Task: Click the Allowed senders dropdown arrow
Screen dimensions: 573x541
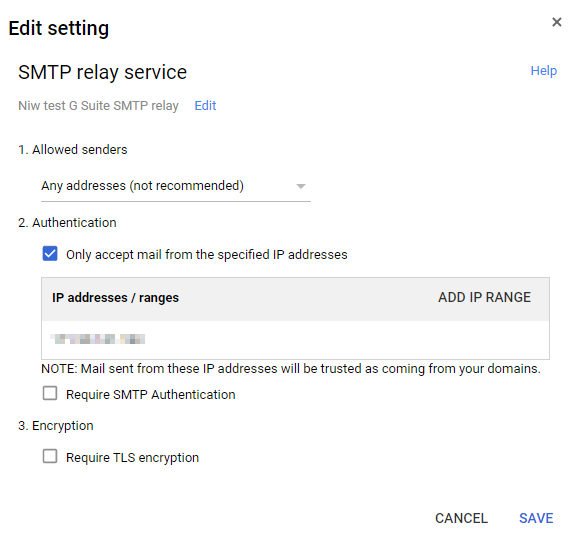Action: click(301, 186)
